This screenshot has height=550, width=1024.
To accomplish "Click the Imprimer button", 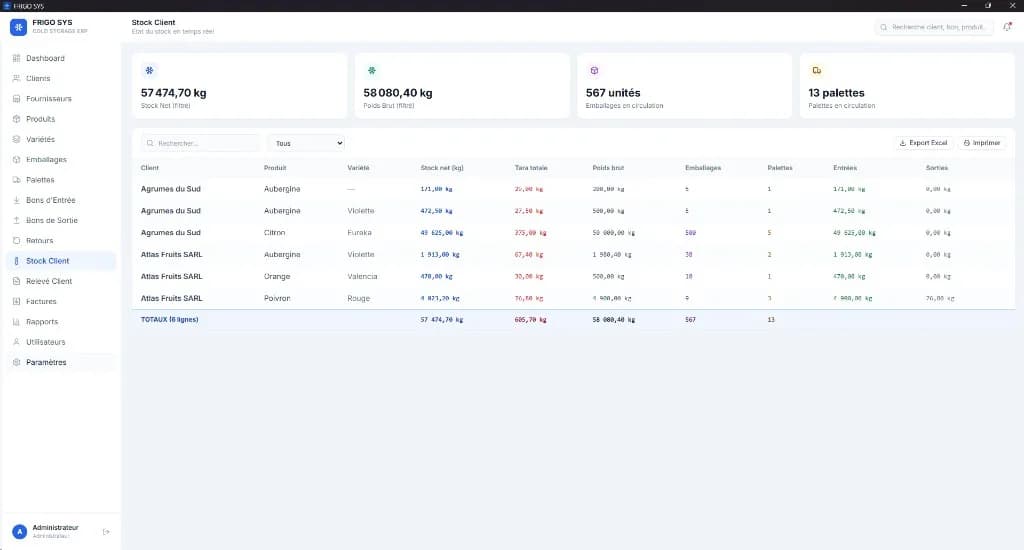I will (982, 142).
